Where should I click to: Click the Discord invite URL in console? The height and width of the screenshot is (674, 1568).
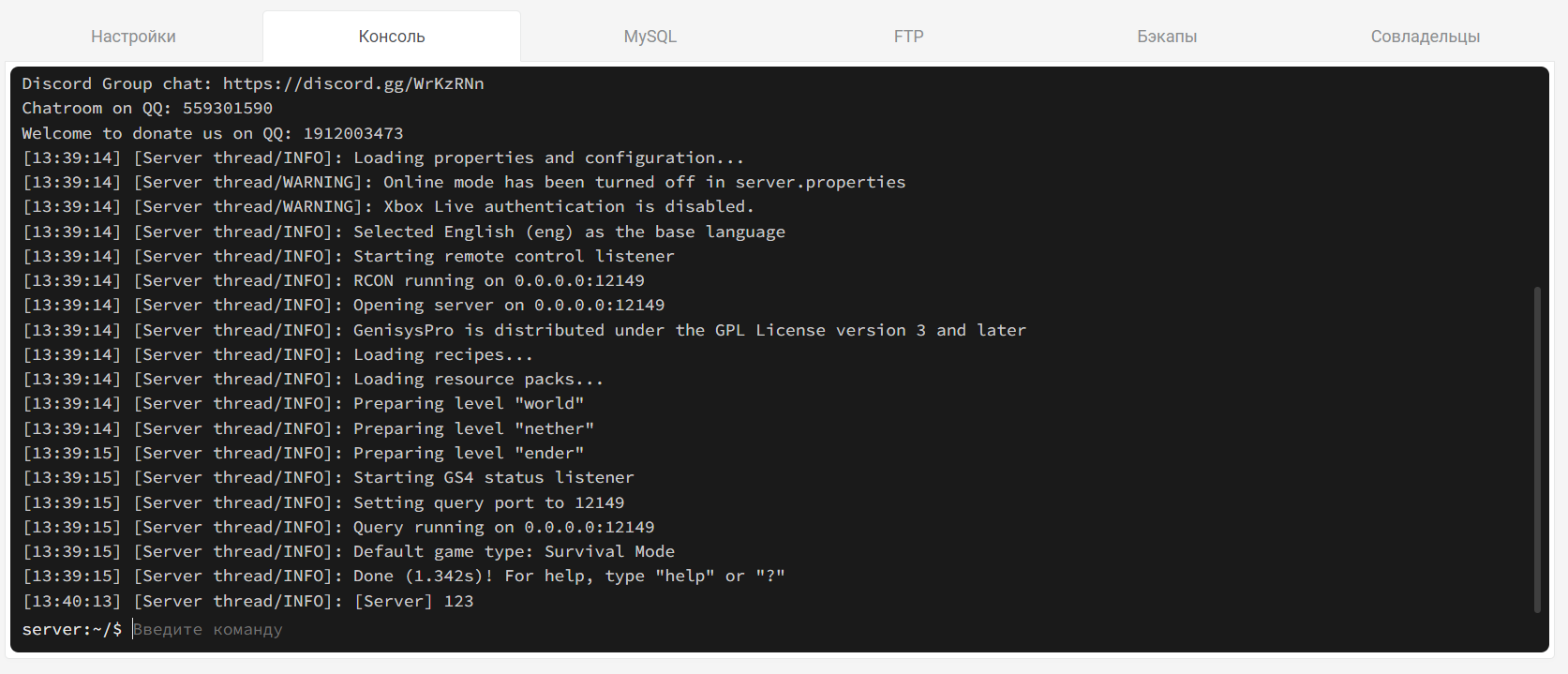[353, 83]
